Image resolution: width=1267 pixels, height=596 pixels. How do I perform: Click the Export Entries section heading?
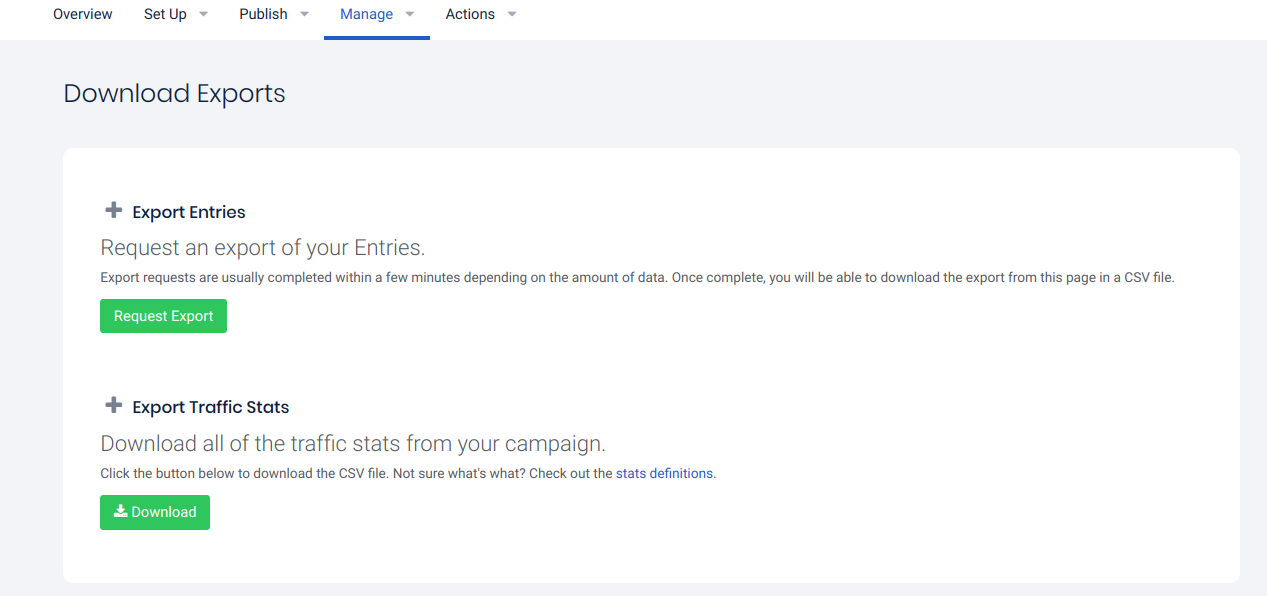coord(189,212)
